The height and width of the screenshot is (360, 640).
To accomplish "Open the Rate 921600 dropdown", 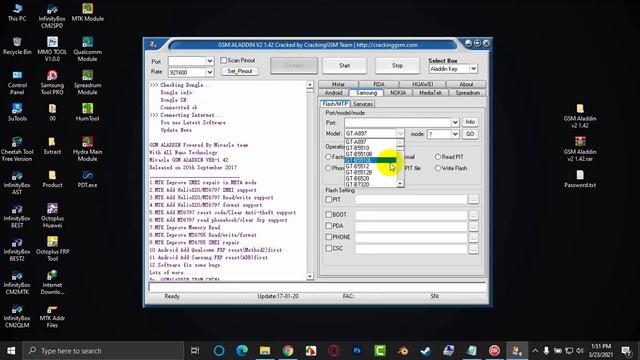I will coord(209,72).
